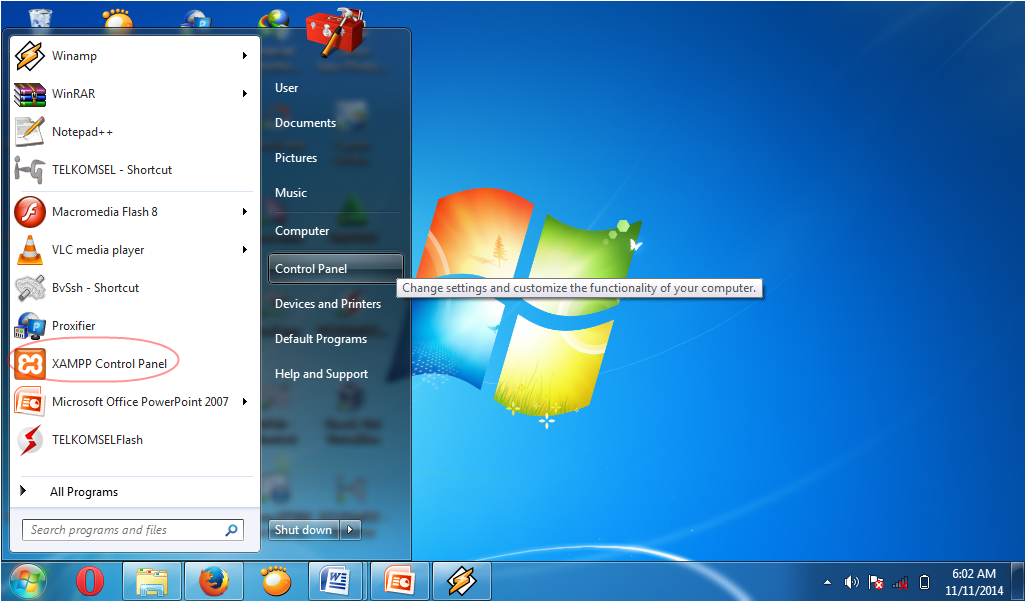The width and height of the screenshot is (1026, 602).
Task: Click the Opera icon in the taskbar
Action: coord(90,580)
